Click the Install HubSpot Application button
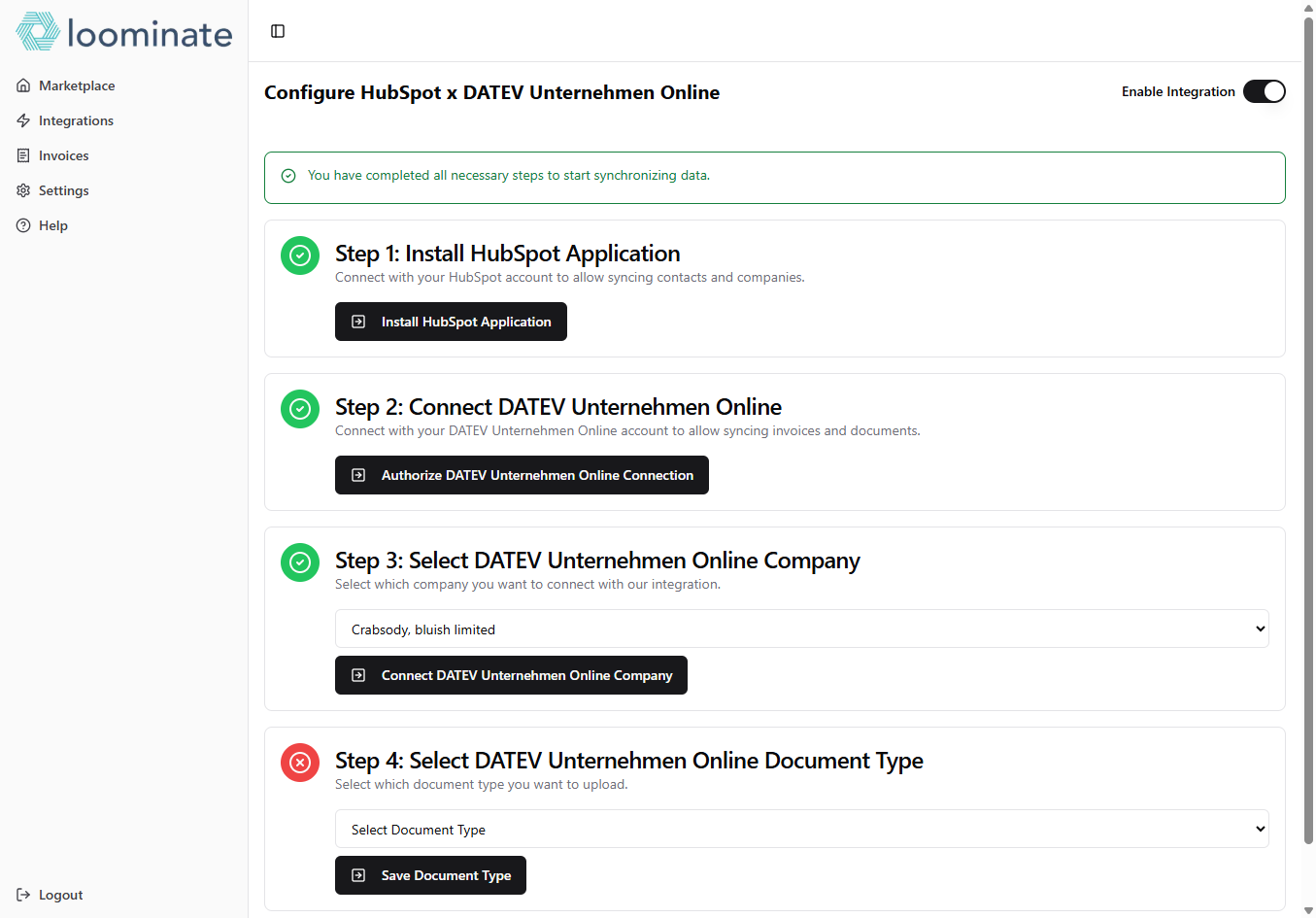This screenshot has width=1316, height=918. pyautogui.click(x=451, y=322)
